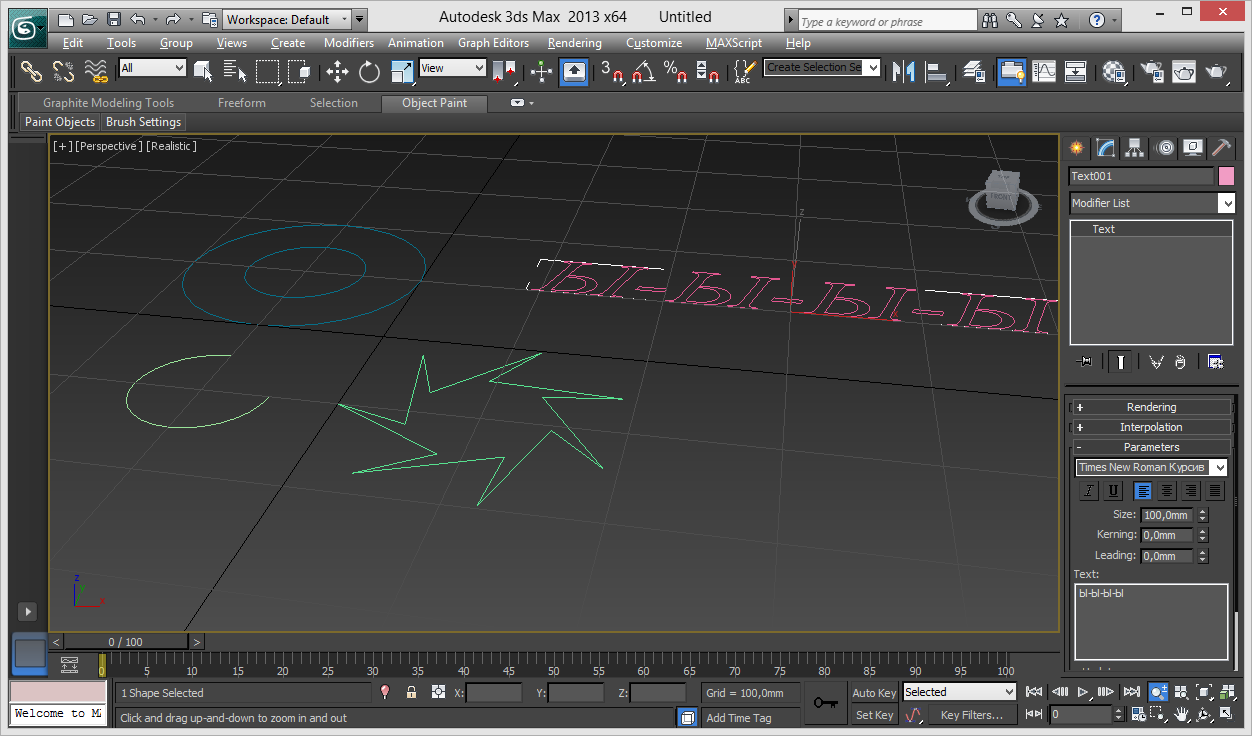This screenshot has height=736, width=1252.
Task: Toggle Percent Snap
Action: [x=676, y=71]
